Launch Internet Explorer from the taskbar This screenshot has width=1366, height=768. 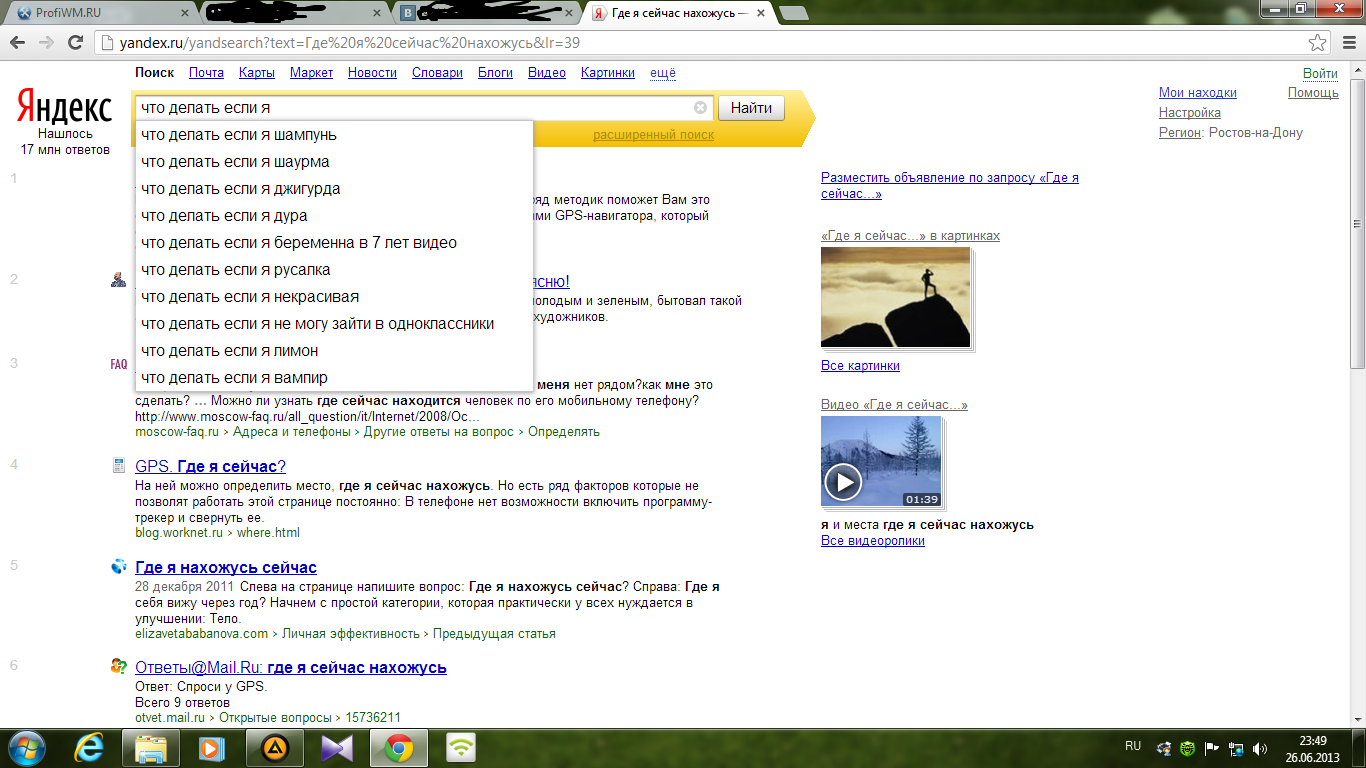[x=90, y=747]
